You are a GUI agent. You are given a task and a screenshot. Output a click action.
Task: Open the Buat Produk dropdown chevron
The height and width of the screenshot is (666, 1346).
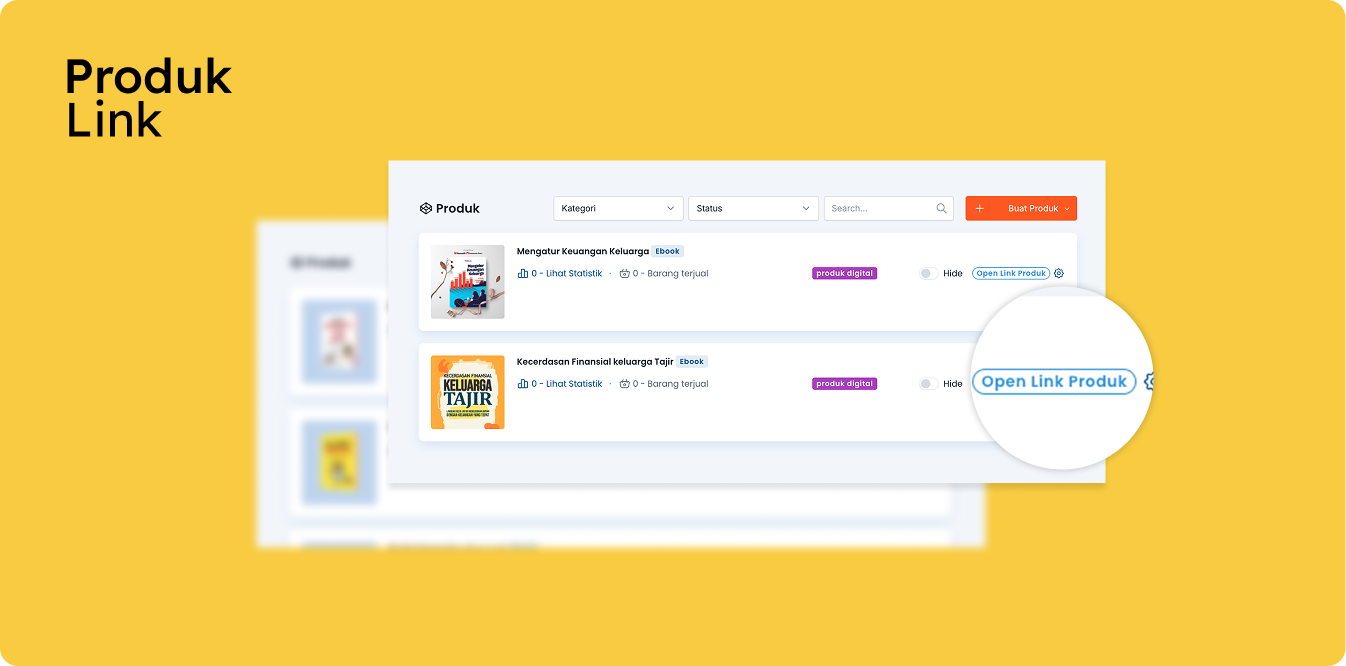1067,208
